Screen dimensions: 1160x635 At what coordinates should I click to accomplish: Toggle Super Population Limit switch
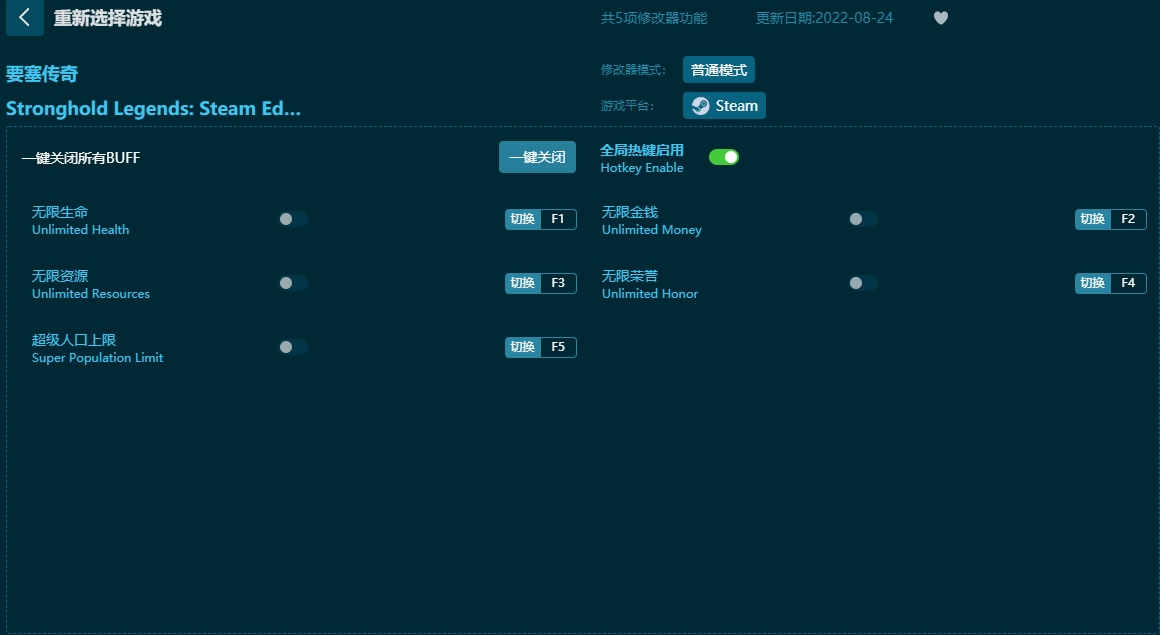pyautogui.click(x=293, y=347)
